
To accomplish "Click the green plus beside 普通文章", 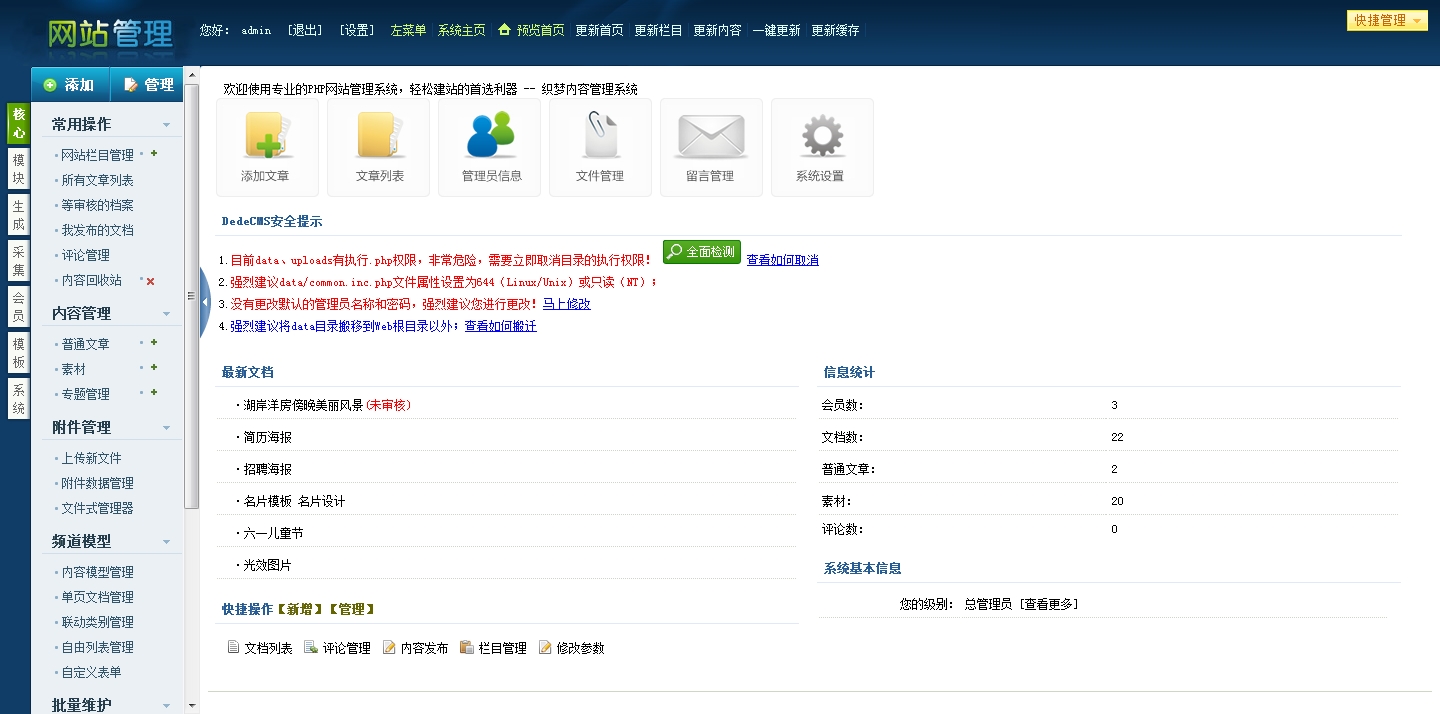I will [154, 343].
